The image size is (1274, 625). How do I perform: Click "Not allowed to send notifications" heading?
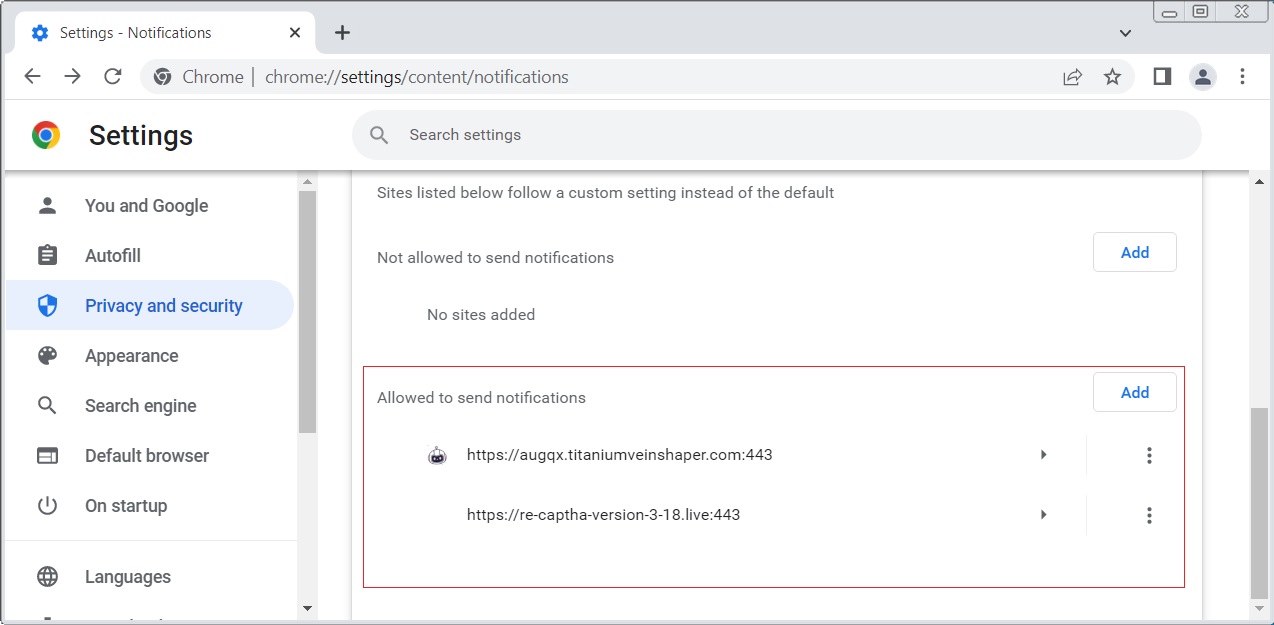point(495,257)
